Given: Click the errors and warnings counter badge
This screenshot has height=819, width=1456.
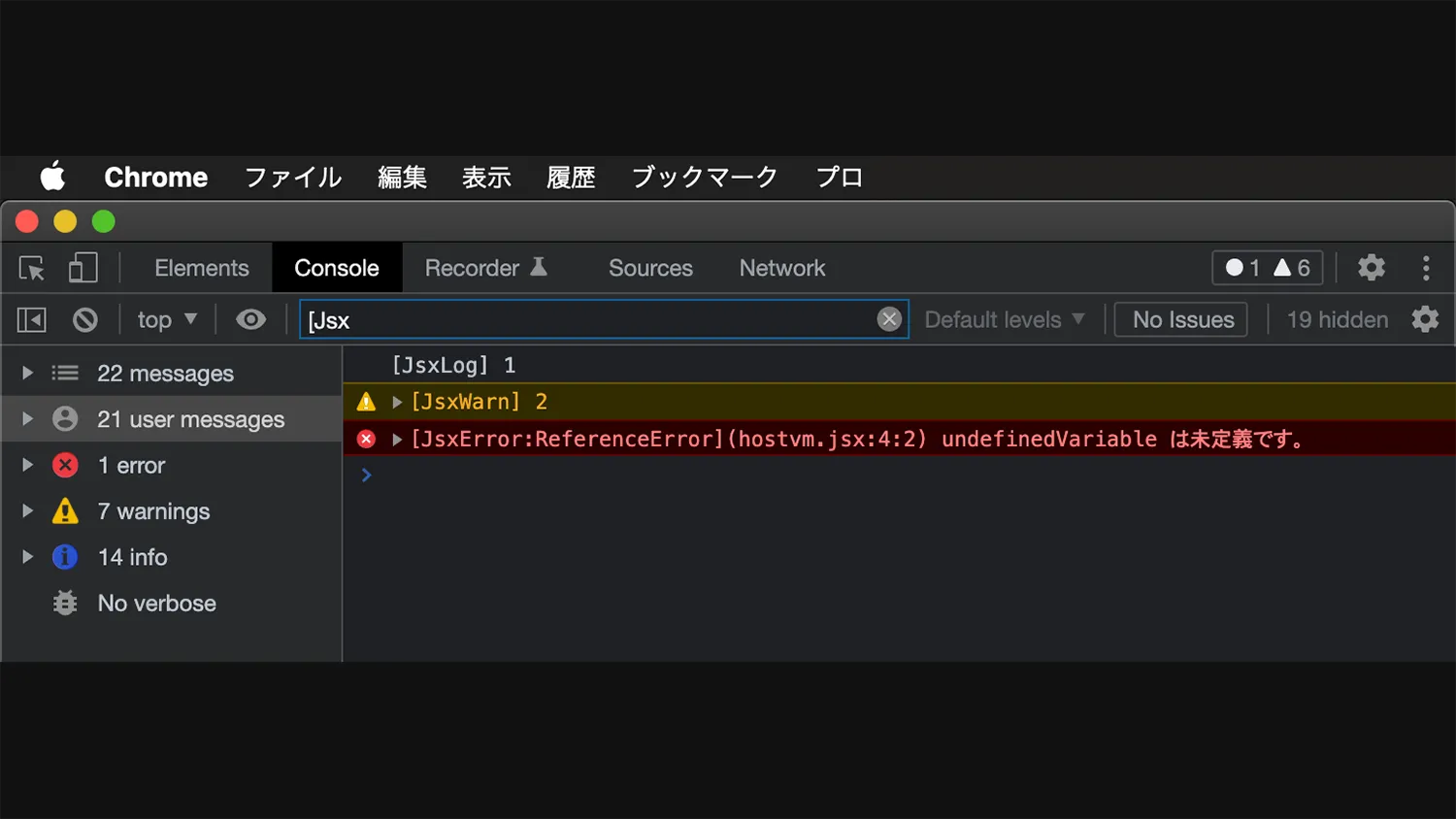Looking at the screenshot, I should [x=1267, y=268].
